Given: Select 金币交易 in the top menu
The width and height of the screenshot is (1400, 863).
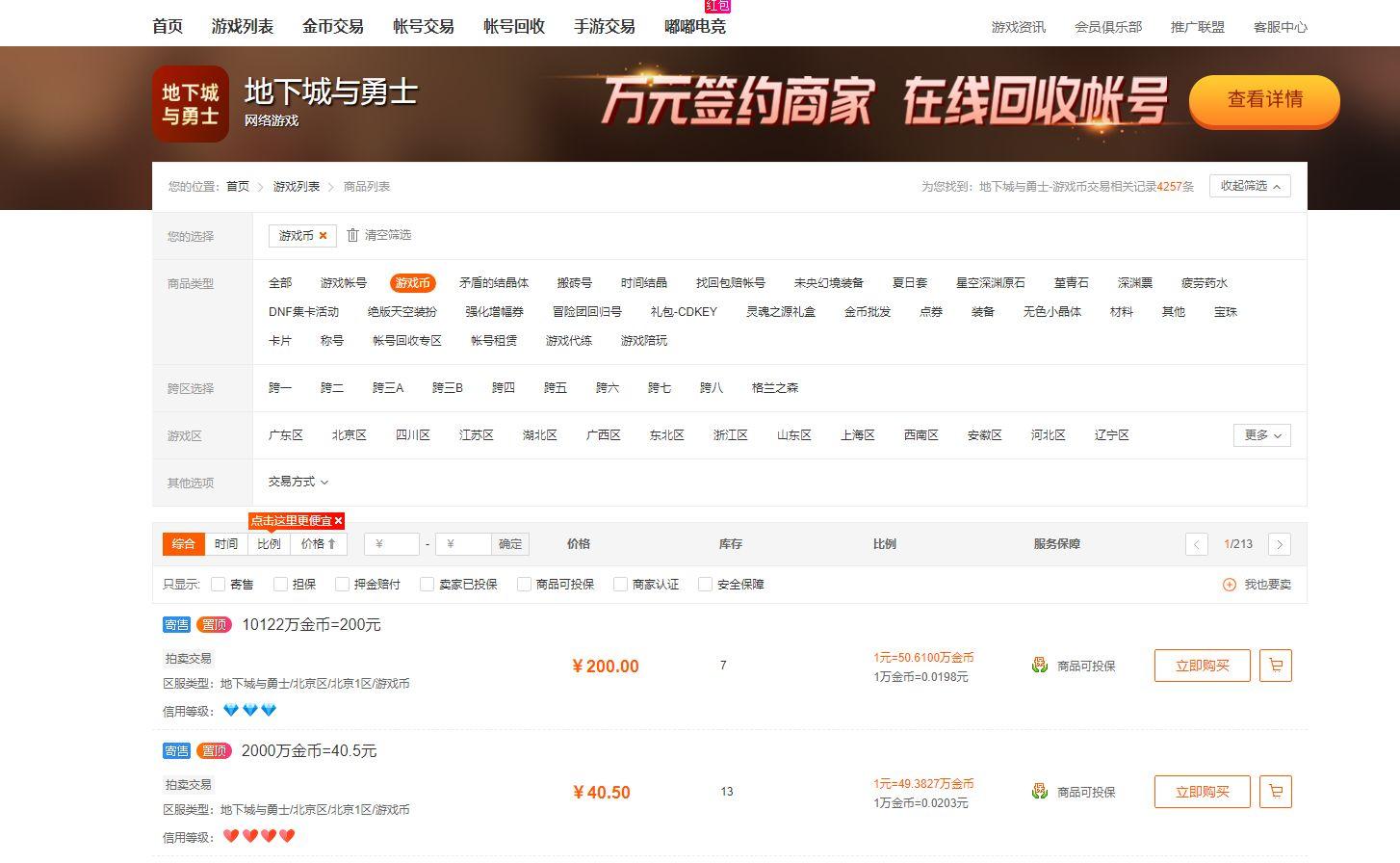Looking at the screenshot, I should [333, 27].
